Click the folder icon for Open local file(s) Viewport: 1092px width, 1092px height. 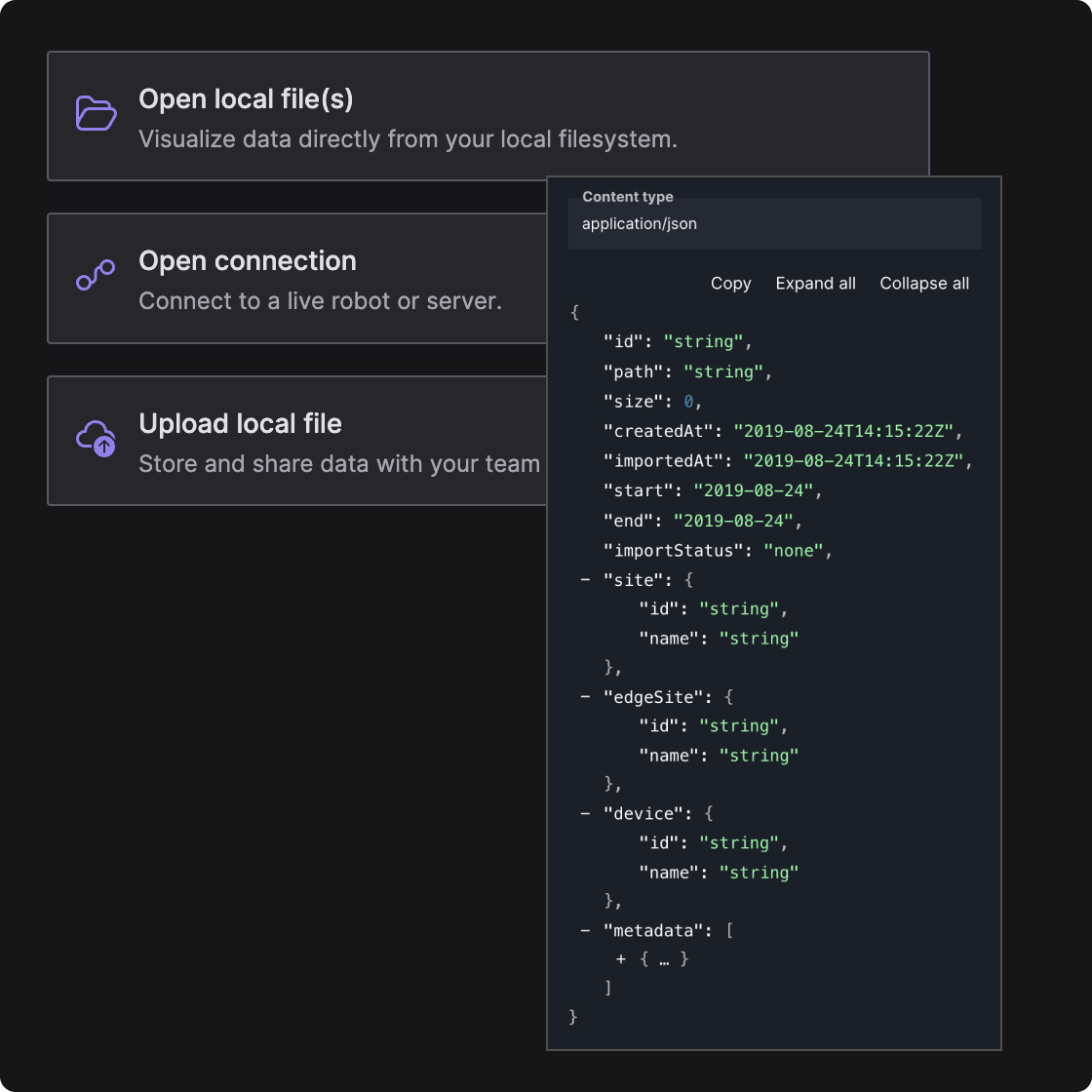click(97, 114)
